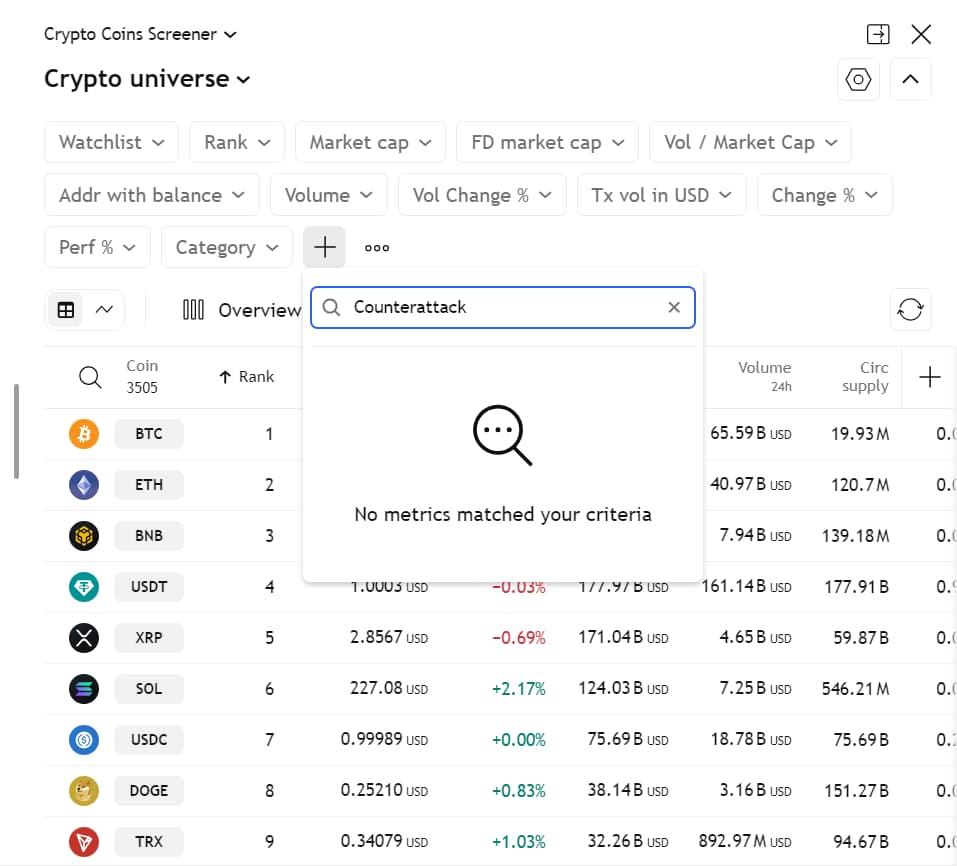
Task: Select the table view layout icon
Action: pyautogui.click(x=66, y=310)
